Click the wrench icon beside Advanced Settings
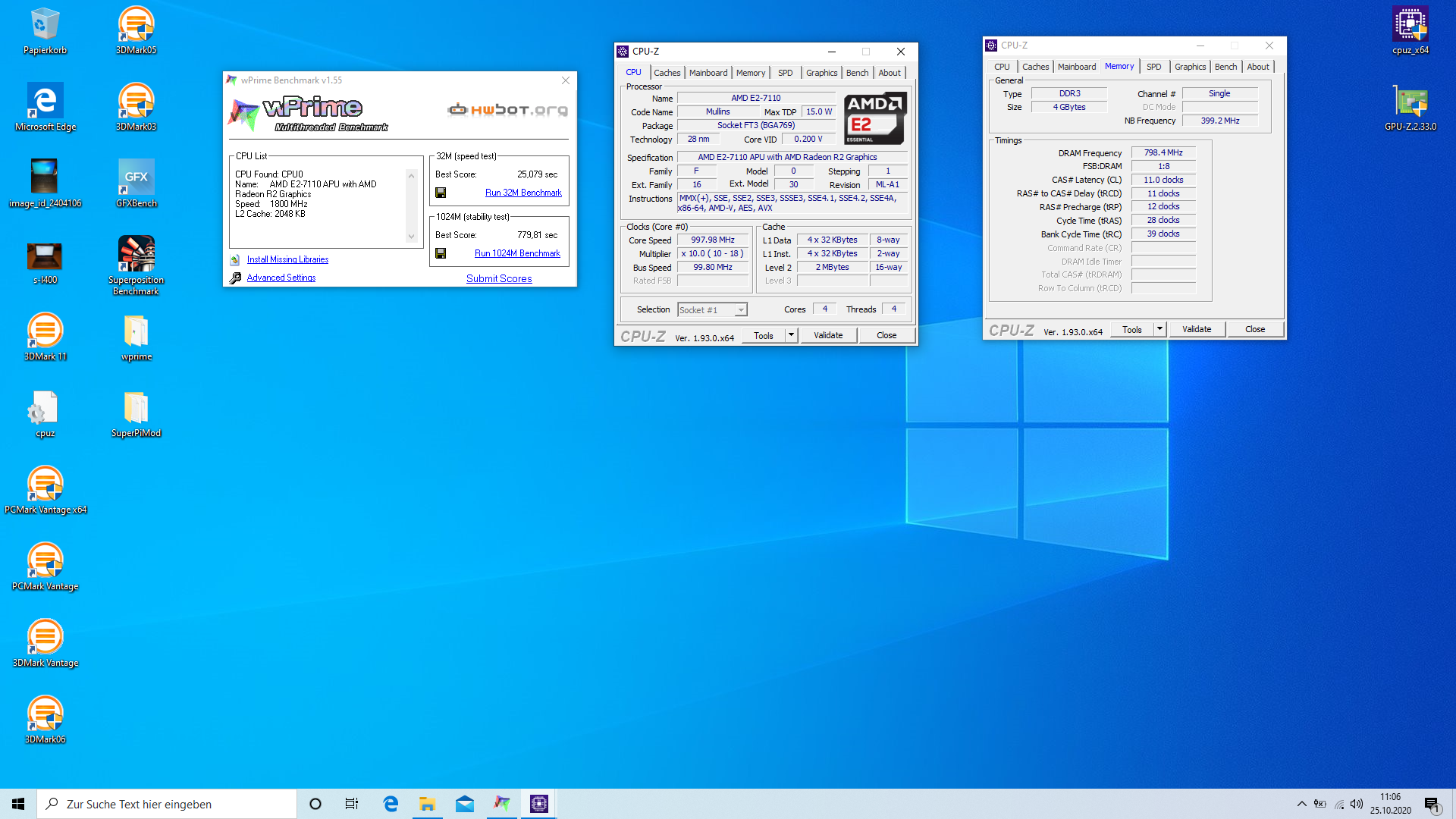 [236, 278]
